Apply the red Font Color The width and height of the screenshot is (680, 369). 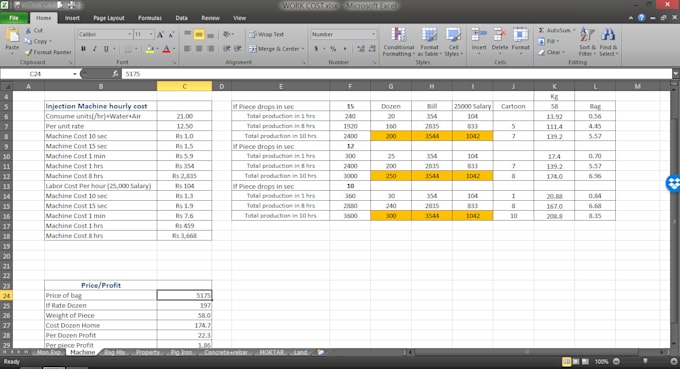pyautogui.click(x=167, y=49)
